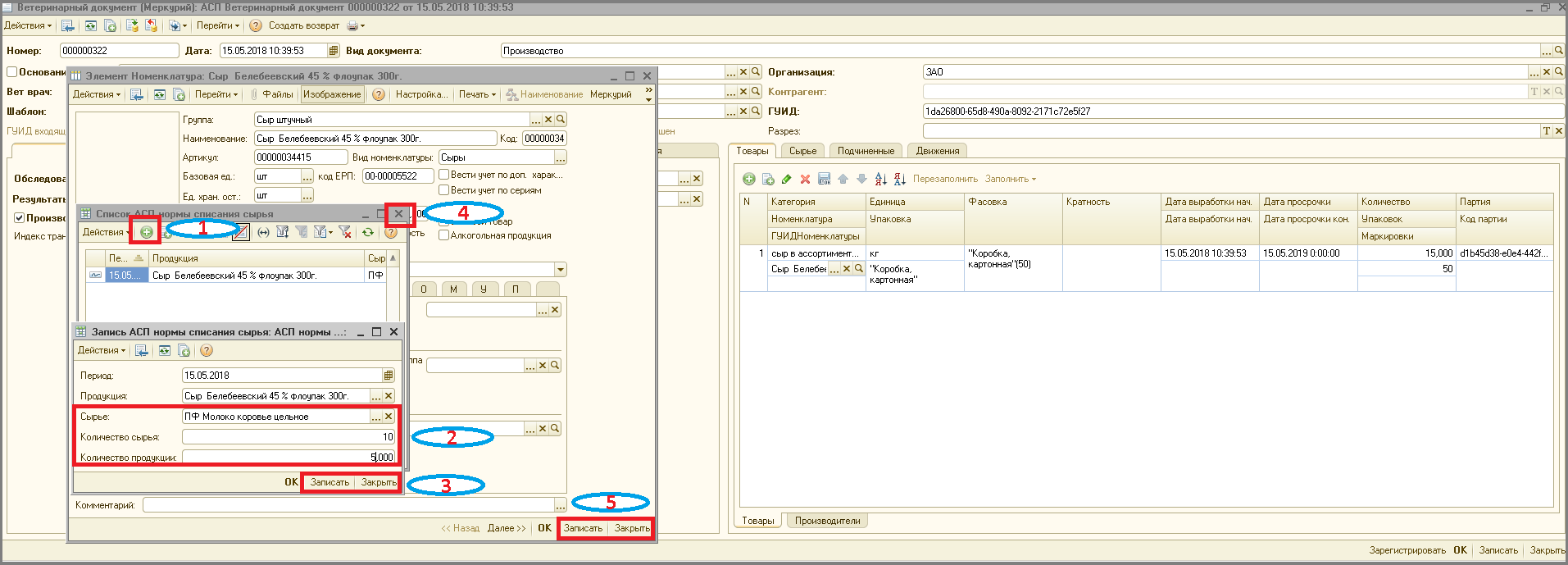Screen dimensions: 1568x565
Task: Select tab labeled М in Номенклатура form
Action: click(x=453, y=289)
